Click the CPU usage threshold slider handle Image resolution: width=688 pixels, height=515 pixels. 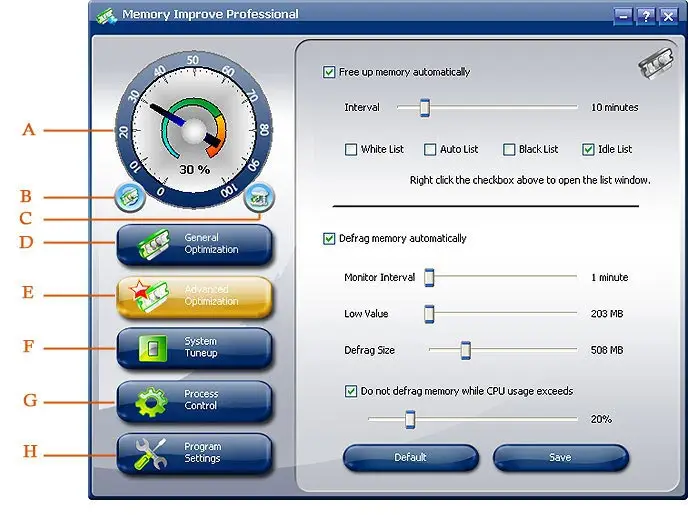click(410, 419)
